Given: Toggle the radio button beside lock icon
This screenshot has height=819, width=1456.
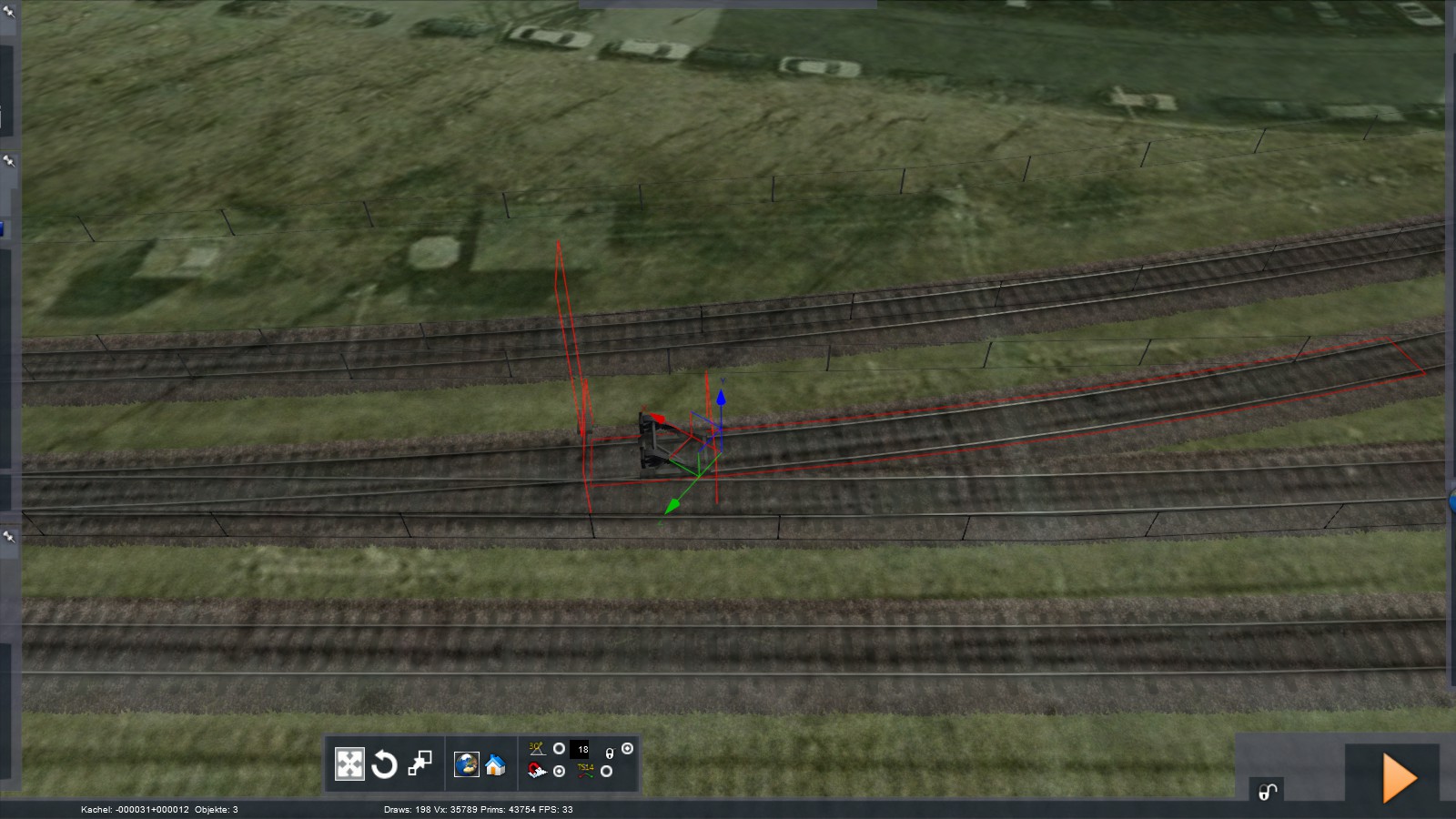Looking at the screenshot, I should 627,749.
